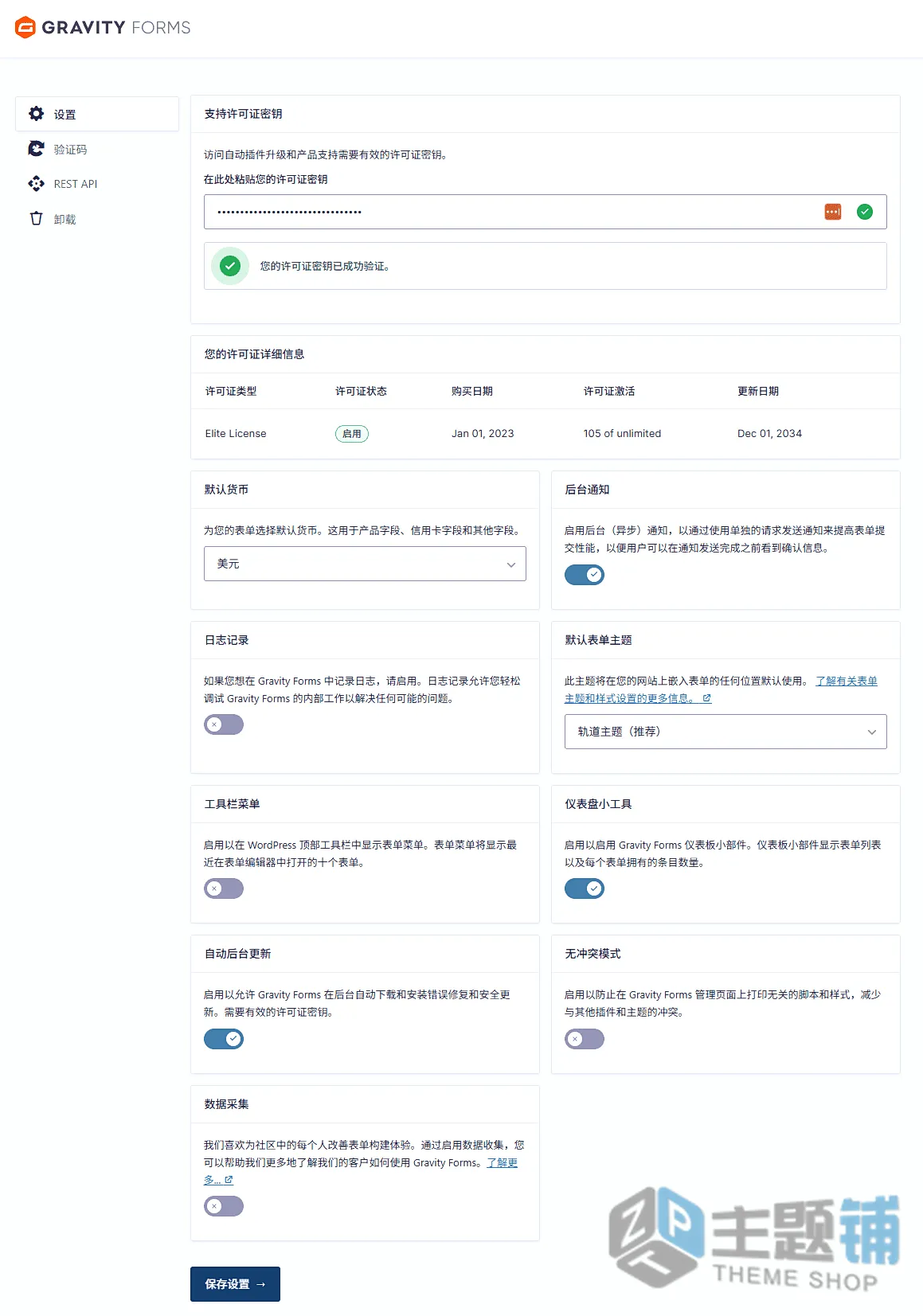Open the 了解有关表单主题和样式设置 link
The image size is (923, 1316).
721,689
